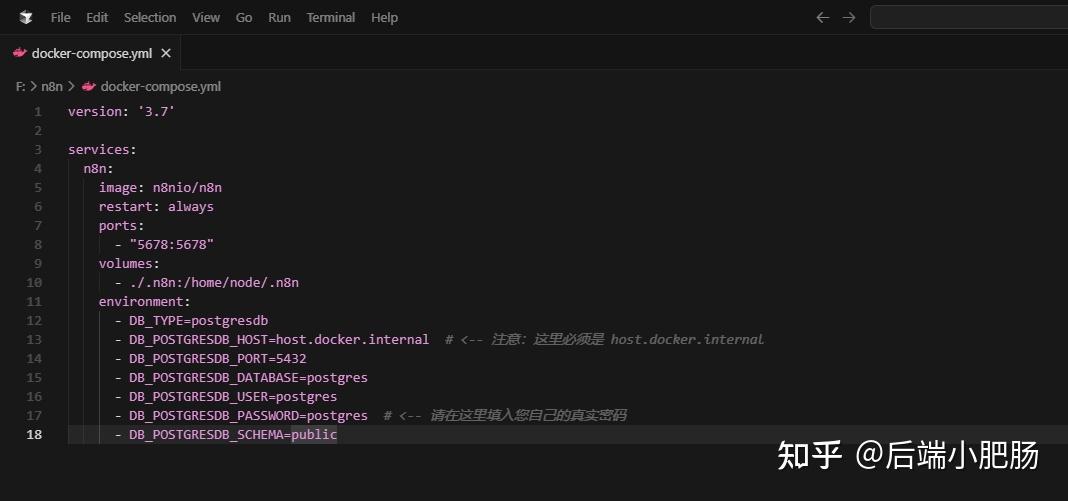Image resolution: width=1068 pixels, height=501 pixels.
Task: Open the Terminal menu
Action: [x=331, y=18]
